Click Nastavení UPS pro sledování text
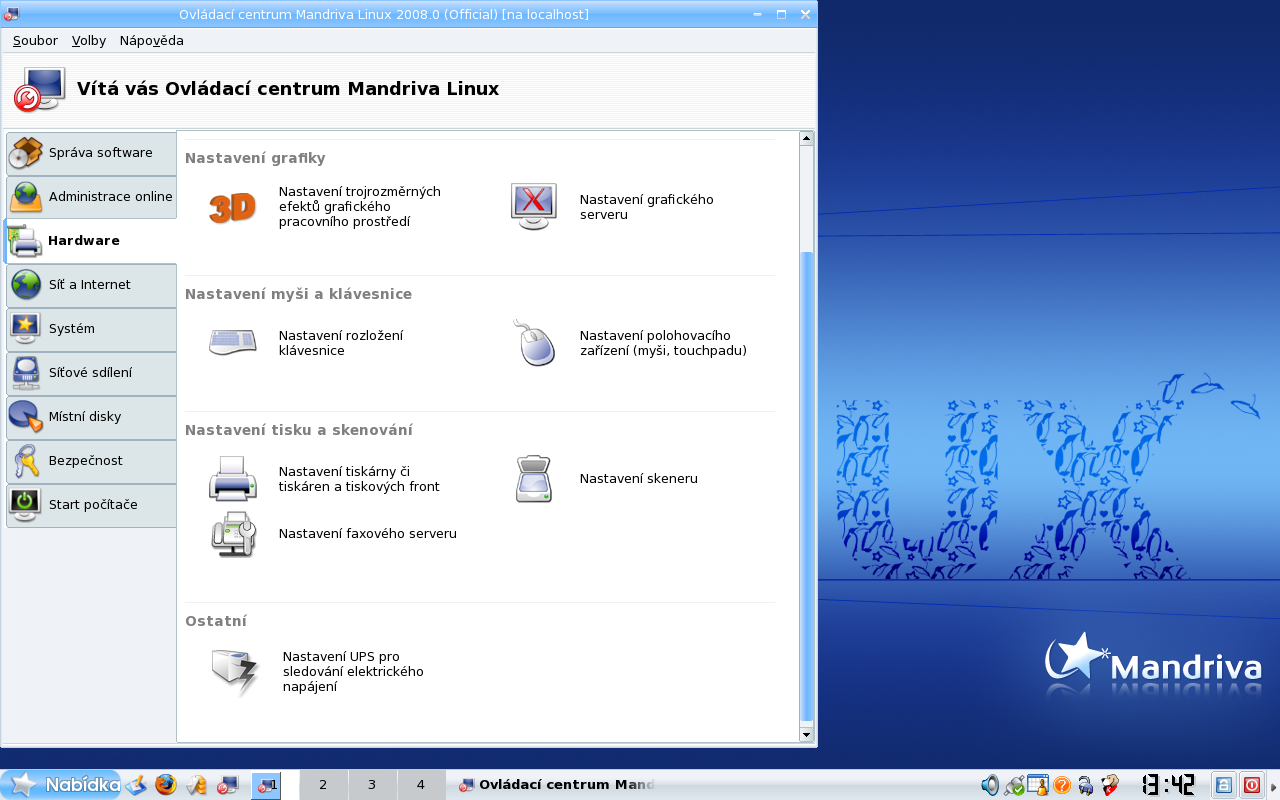The width and height of the screenshot is (1280, 800). tap(353, 672)
